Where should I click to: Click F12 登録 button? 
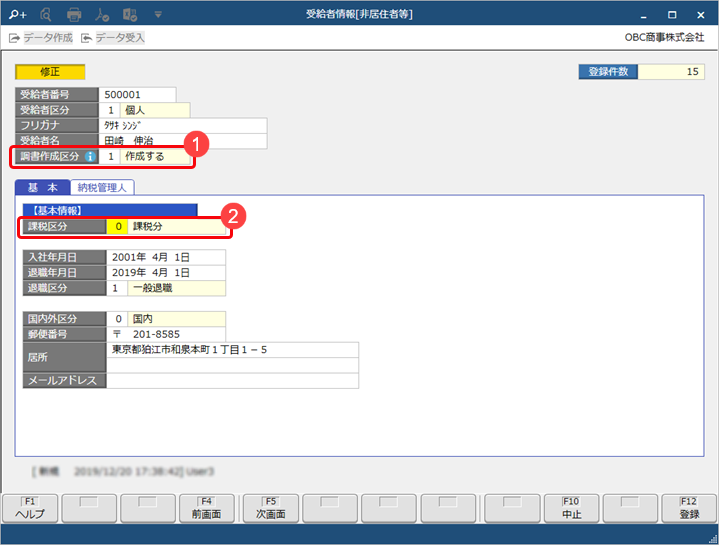click(x=689, y=508)
